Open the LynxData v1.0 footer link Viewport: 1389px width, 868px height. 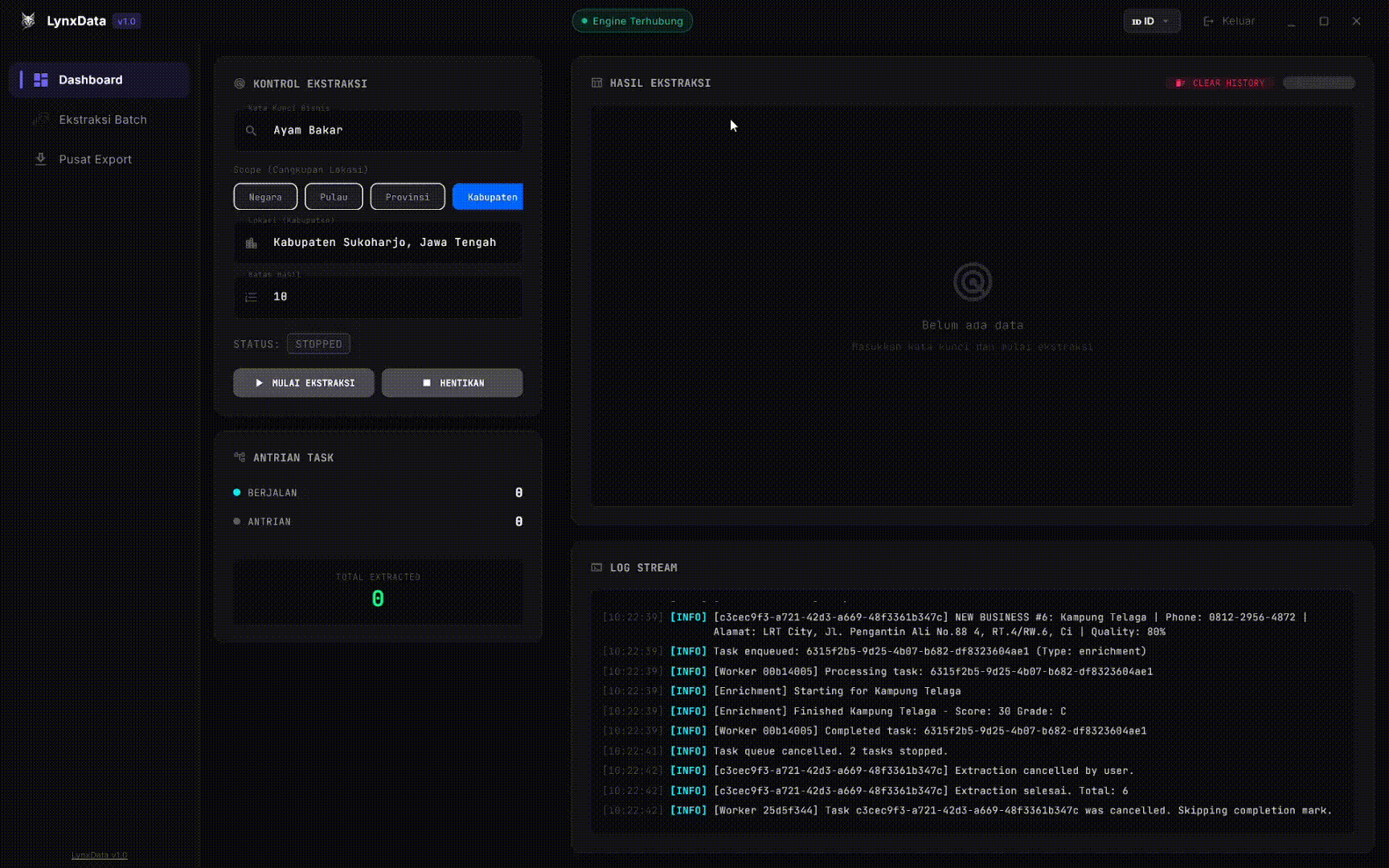click(100, 855)
